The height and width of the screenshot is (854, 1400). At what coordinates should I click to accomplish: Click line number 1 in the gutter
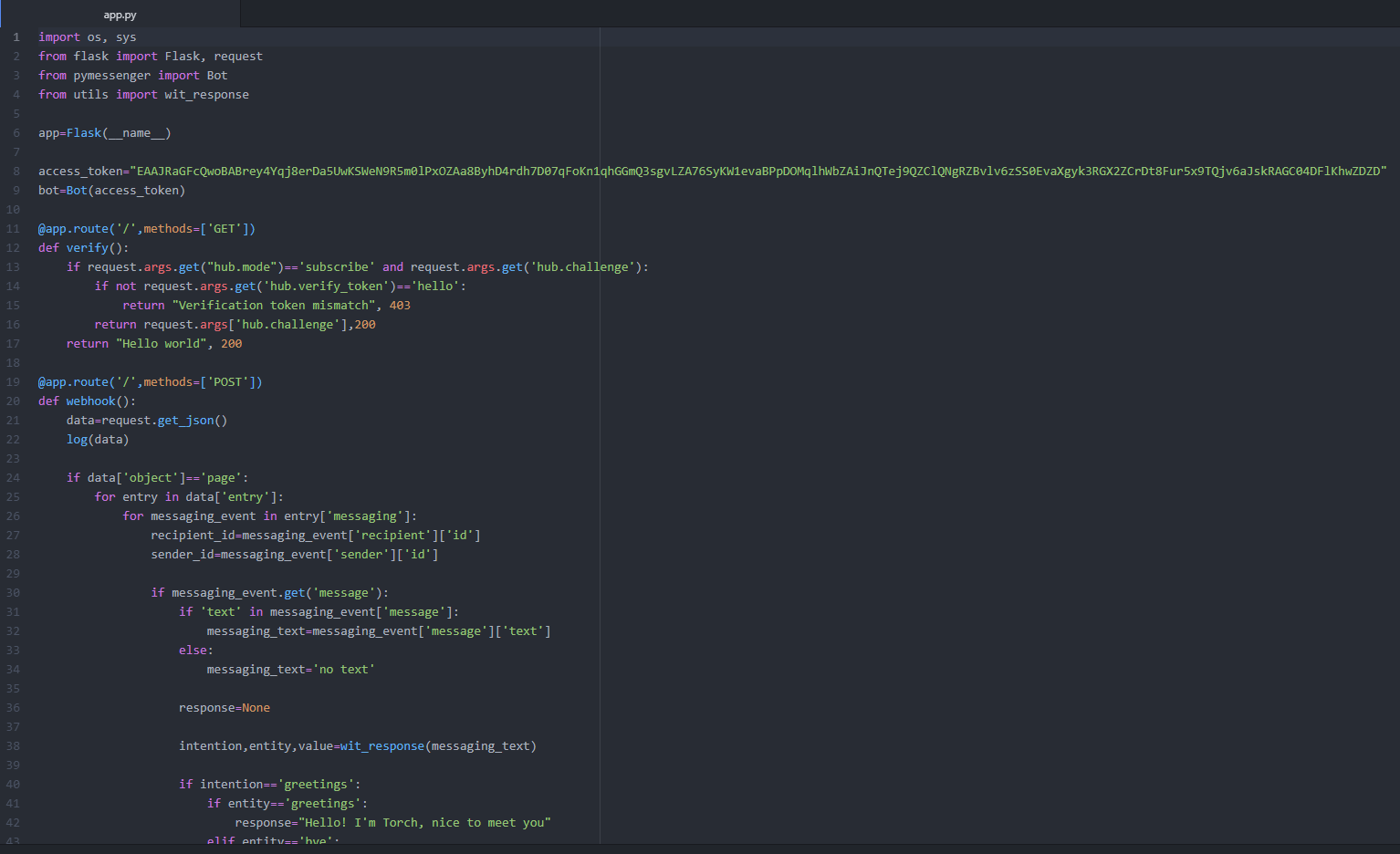pos(16,37)
